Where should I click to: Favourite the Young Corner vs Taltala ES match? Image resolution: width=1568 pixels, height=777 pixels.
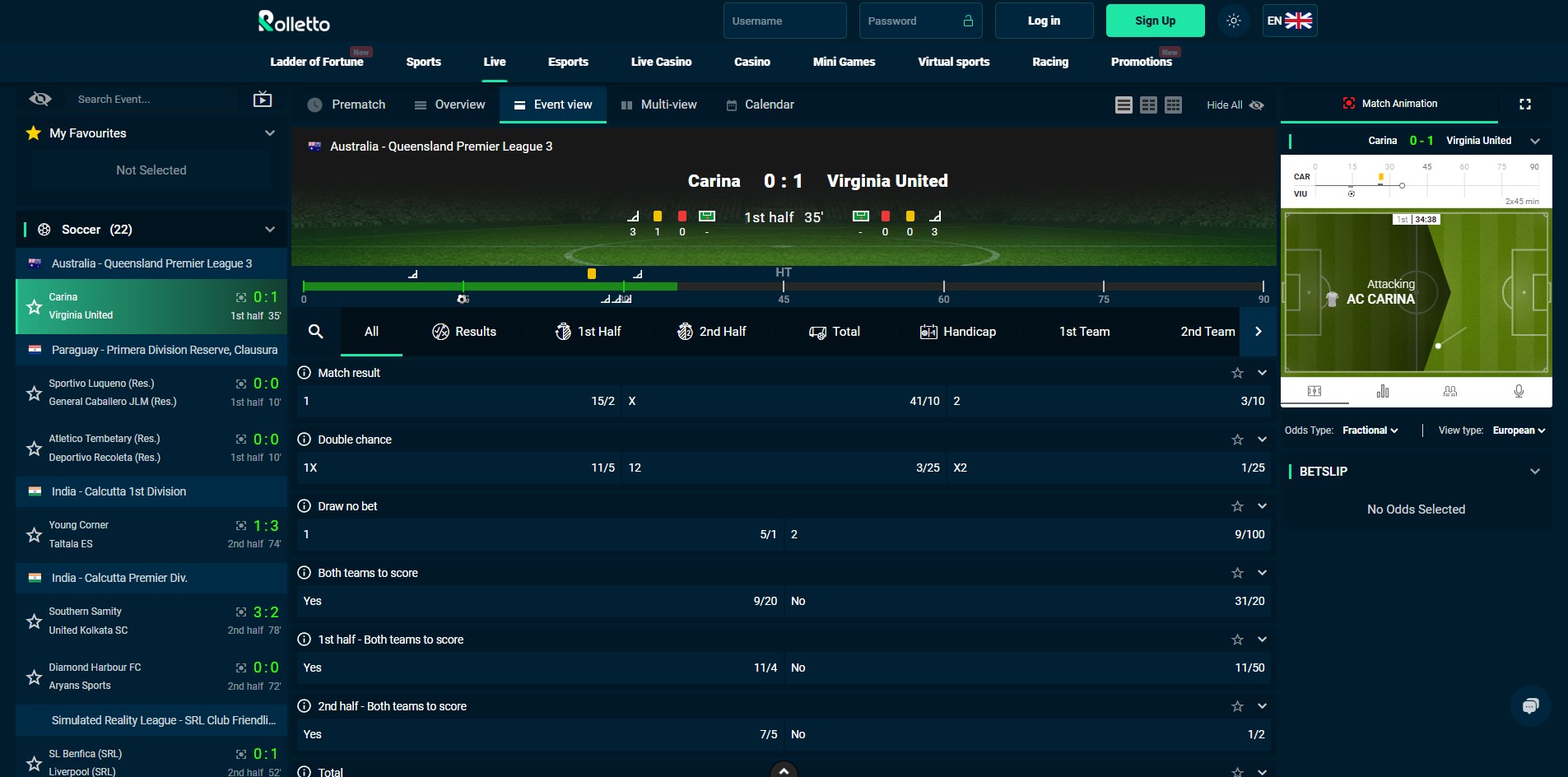(34, 534)
